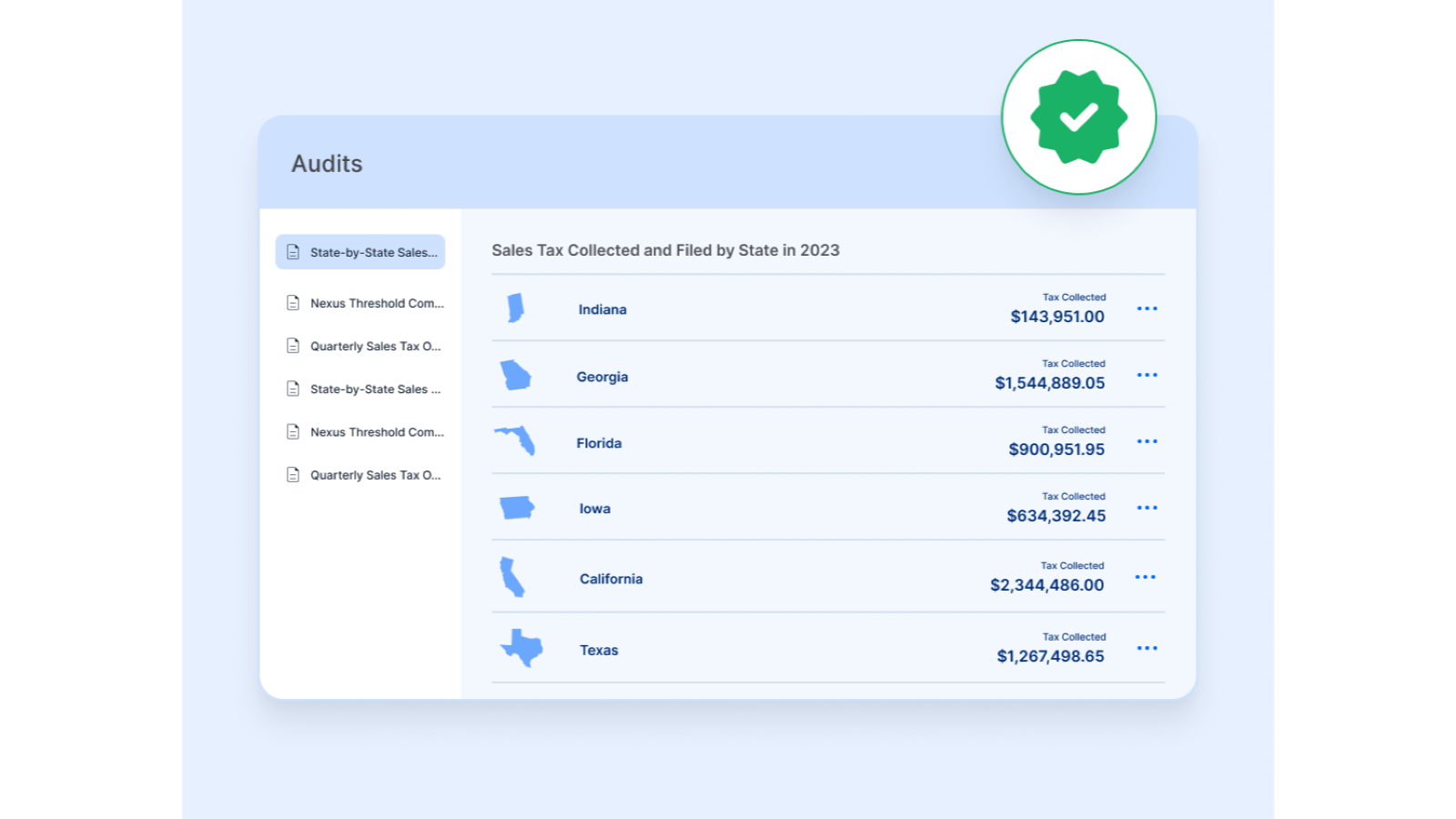The height and width of the screenshot is (819, 1456).
Task: Click the Texas state shape icon
Action: pyautogui.click(x=521, y=648)
